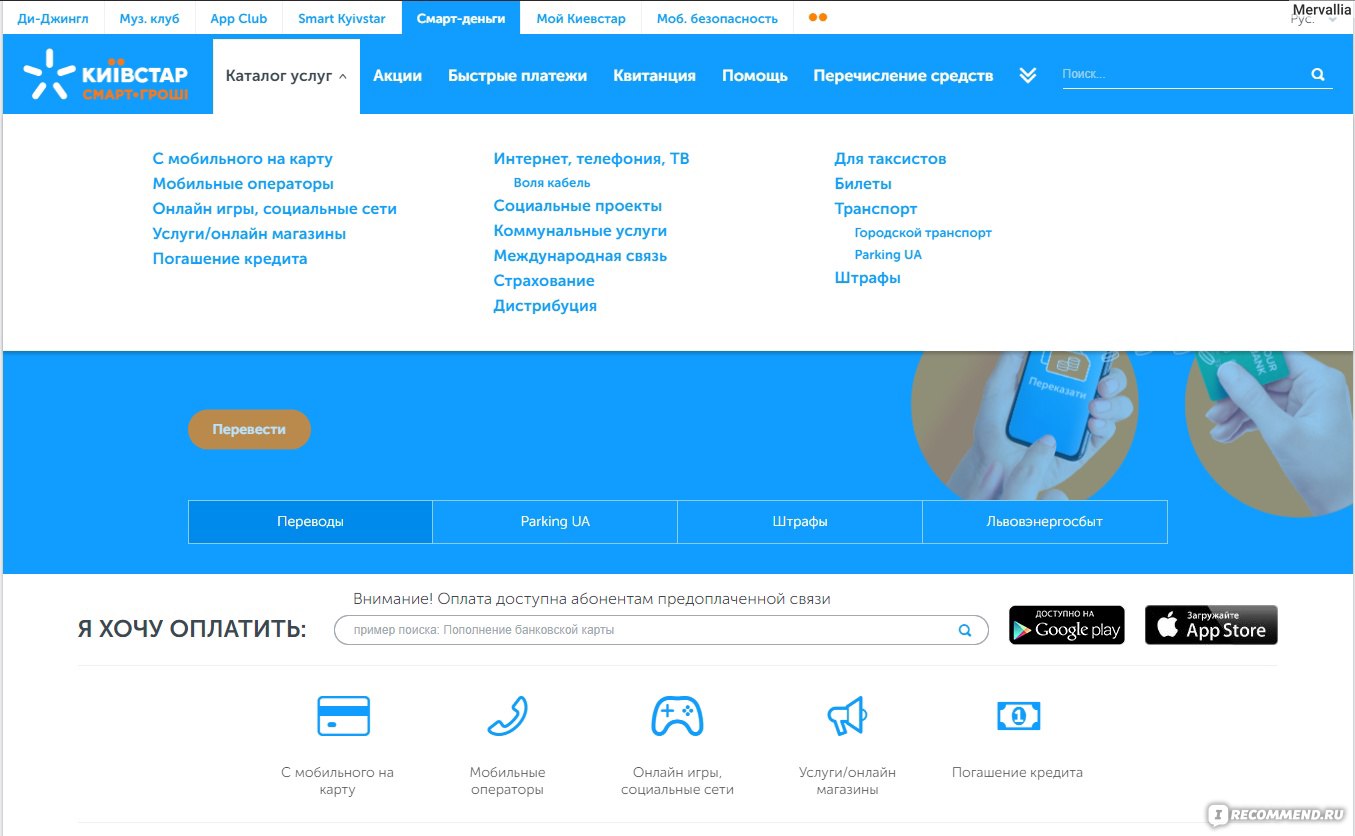
Task: Open Перечисление средств menu item
Action: point(903,75)
